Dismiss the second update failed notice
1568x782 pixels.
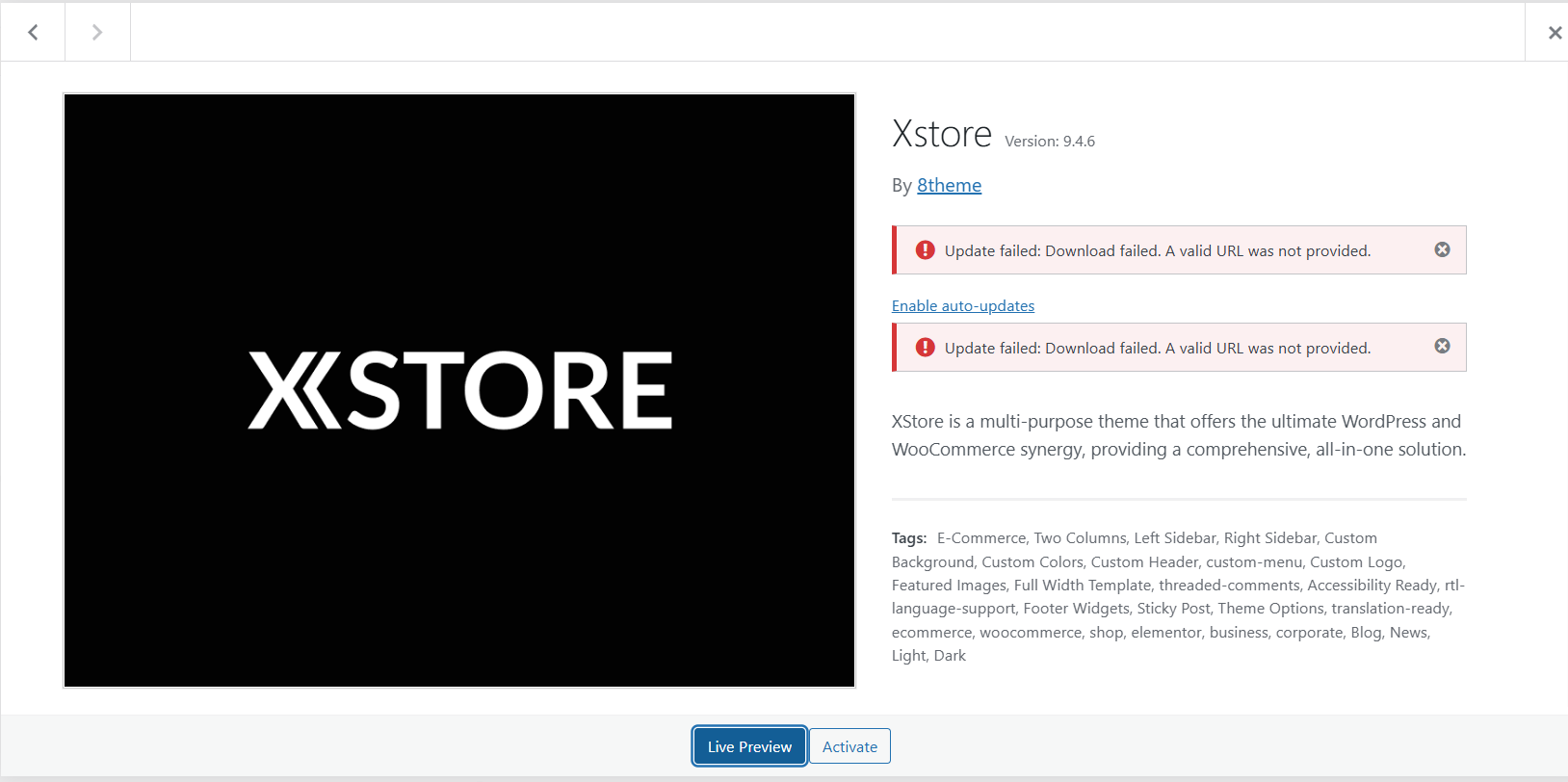[x=1442, y=346]
